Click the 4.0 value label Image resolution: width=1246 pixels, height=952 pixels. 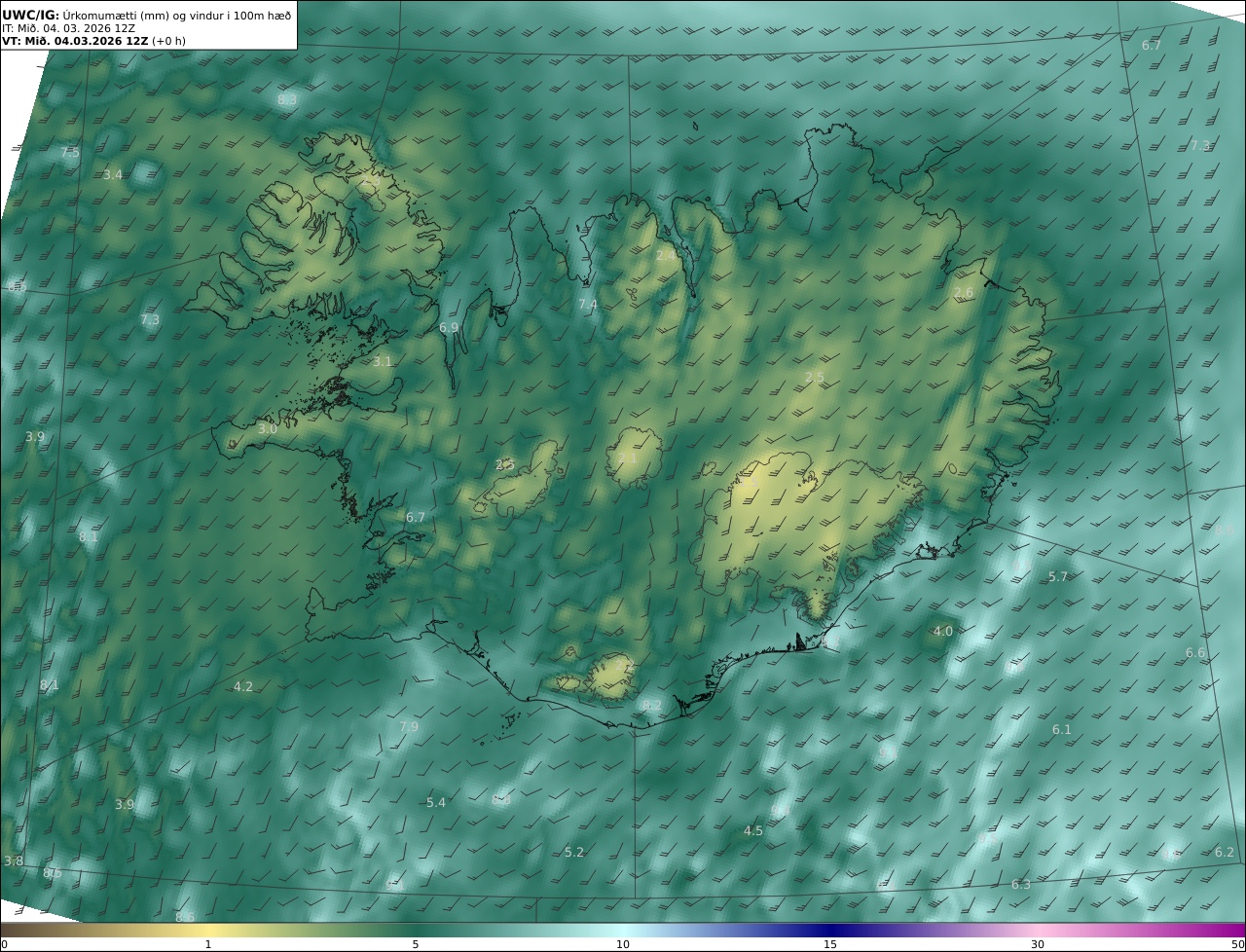point(943,632)
